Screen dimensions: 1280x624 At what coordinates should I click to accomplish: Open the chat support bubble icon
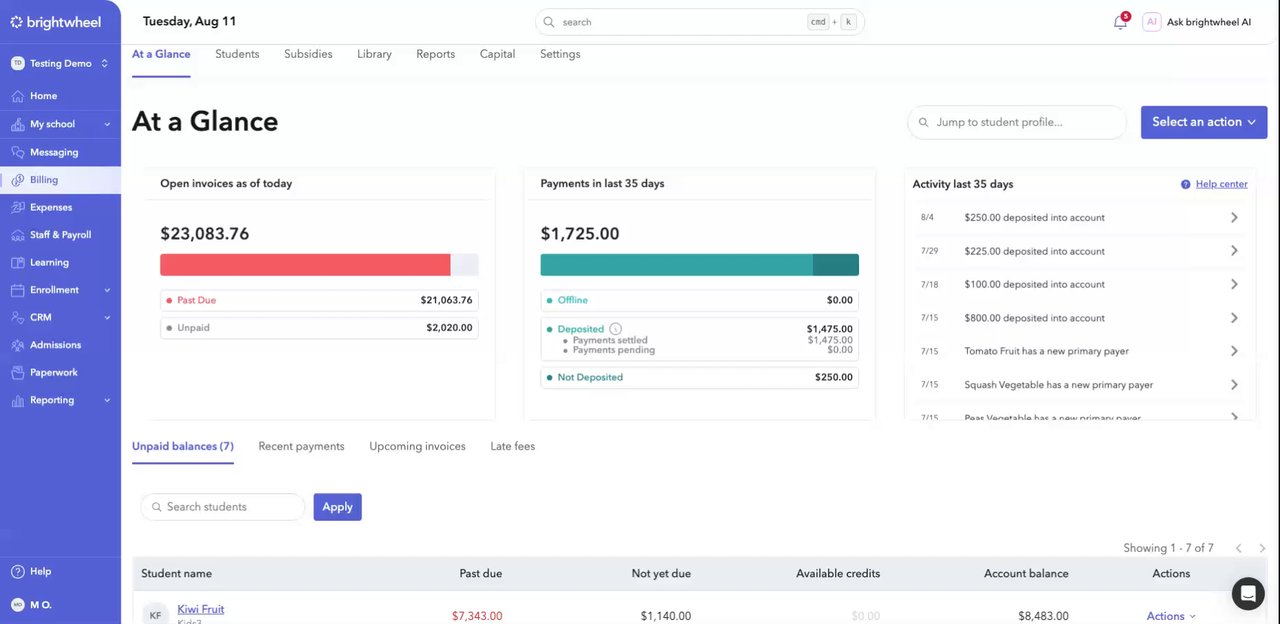(x=1248, y=593)
